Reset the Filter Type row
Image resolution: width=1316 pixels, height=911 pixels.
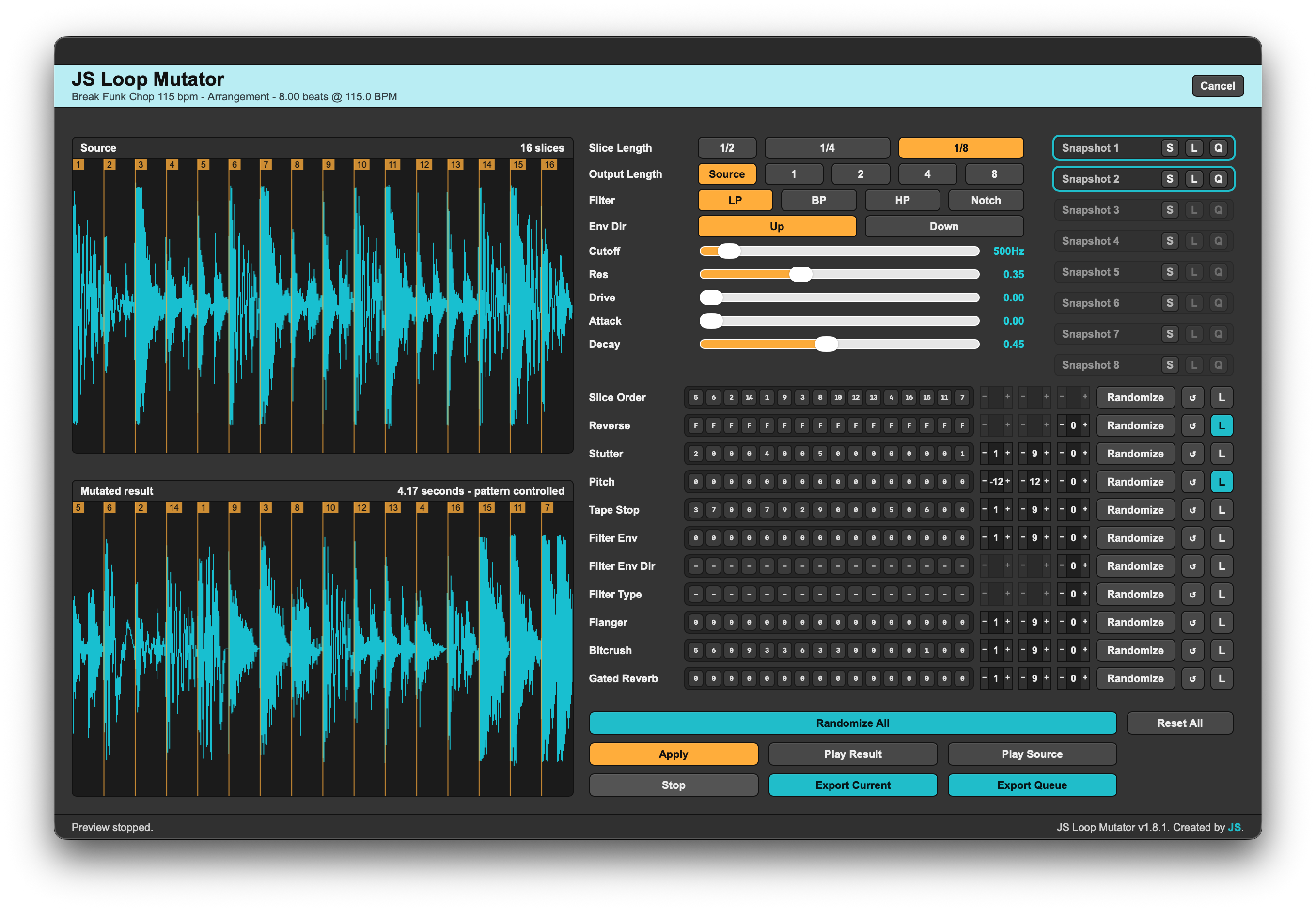1192,594
